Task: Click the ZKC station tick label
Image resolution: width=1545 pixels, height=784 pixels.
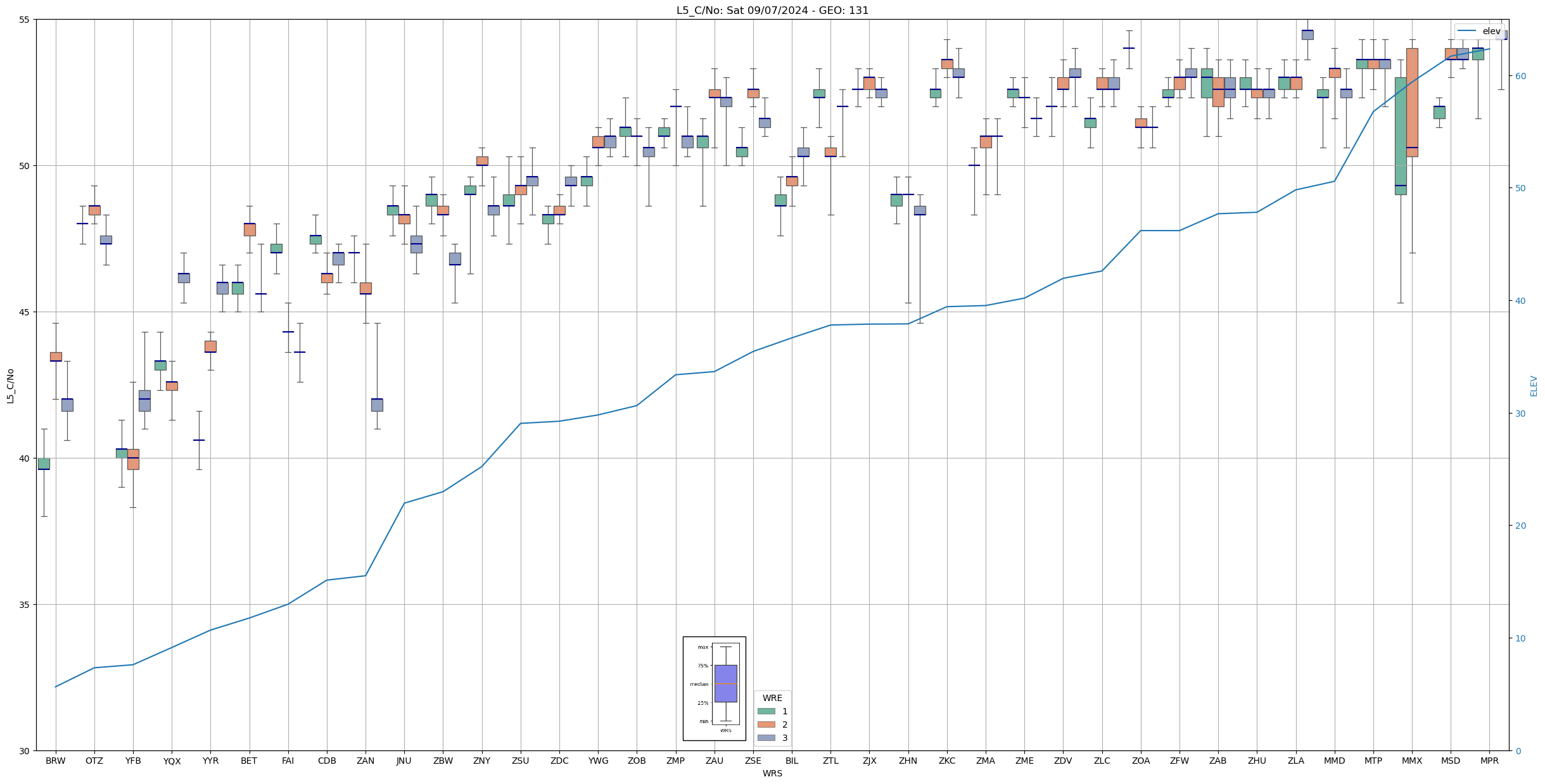Action: [x=947, y=761]
